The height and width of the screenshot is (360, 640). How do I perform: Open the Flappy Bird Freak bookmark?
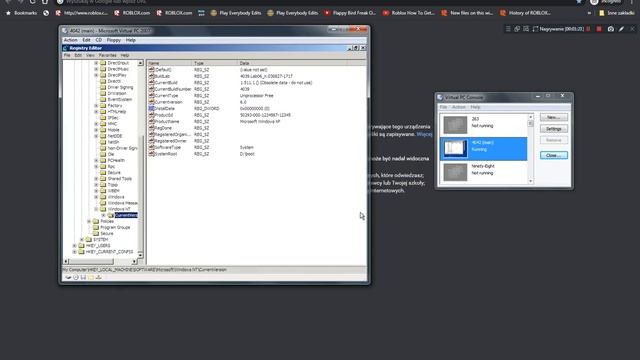pyautogui.click(x=349, y=13)
